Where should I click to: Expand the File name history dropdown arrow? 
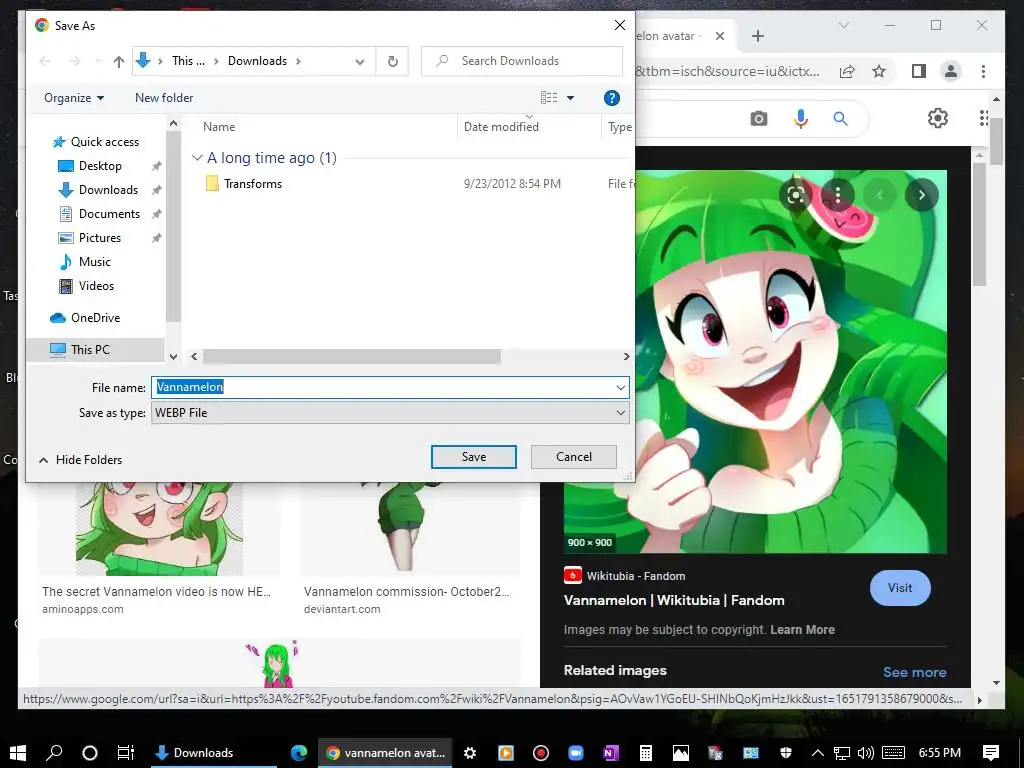pos(620,387)
